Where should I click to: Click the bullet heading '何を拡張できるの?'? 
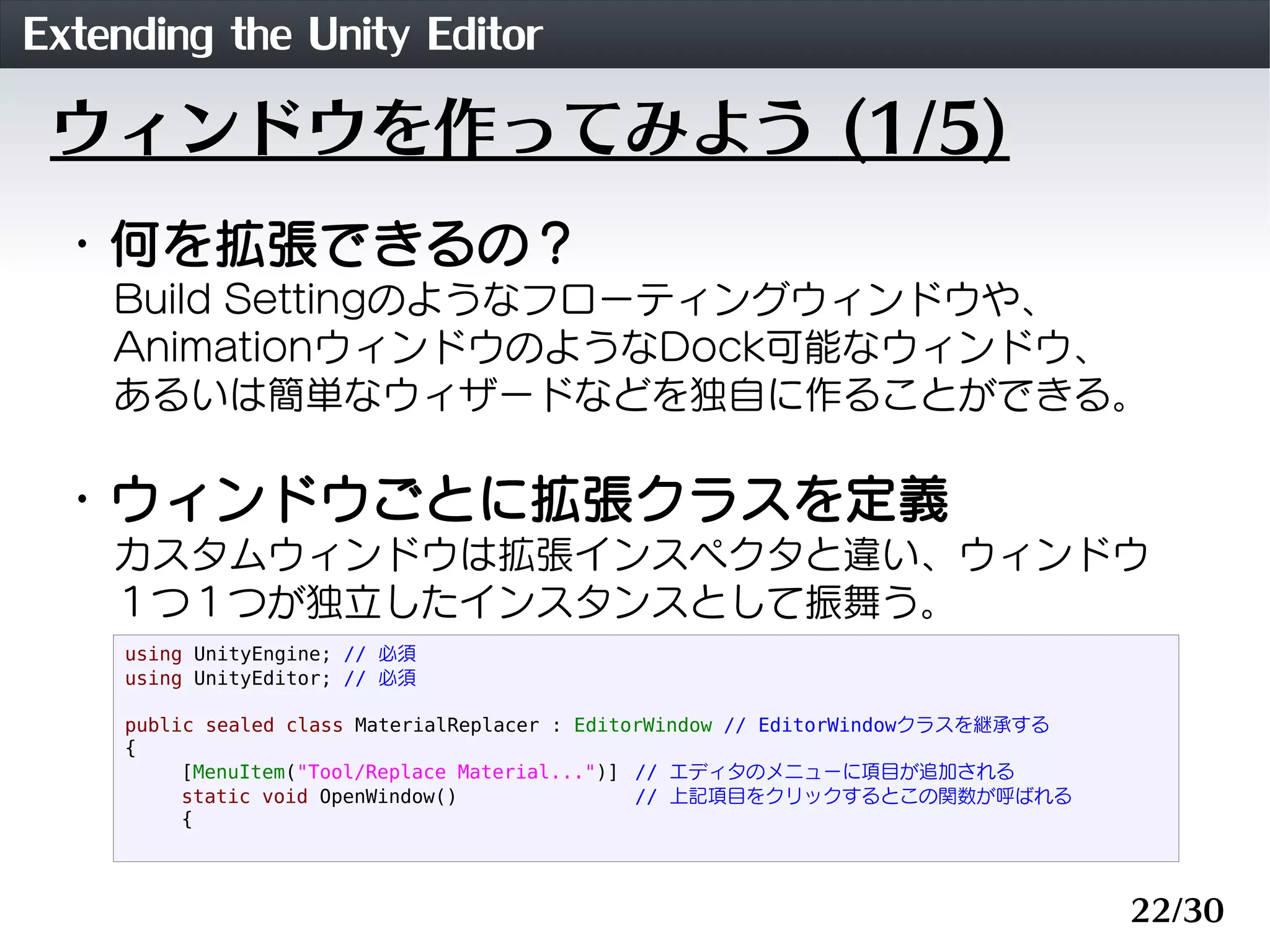click(340, 244)
